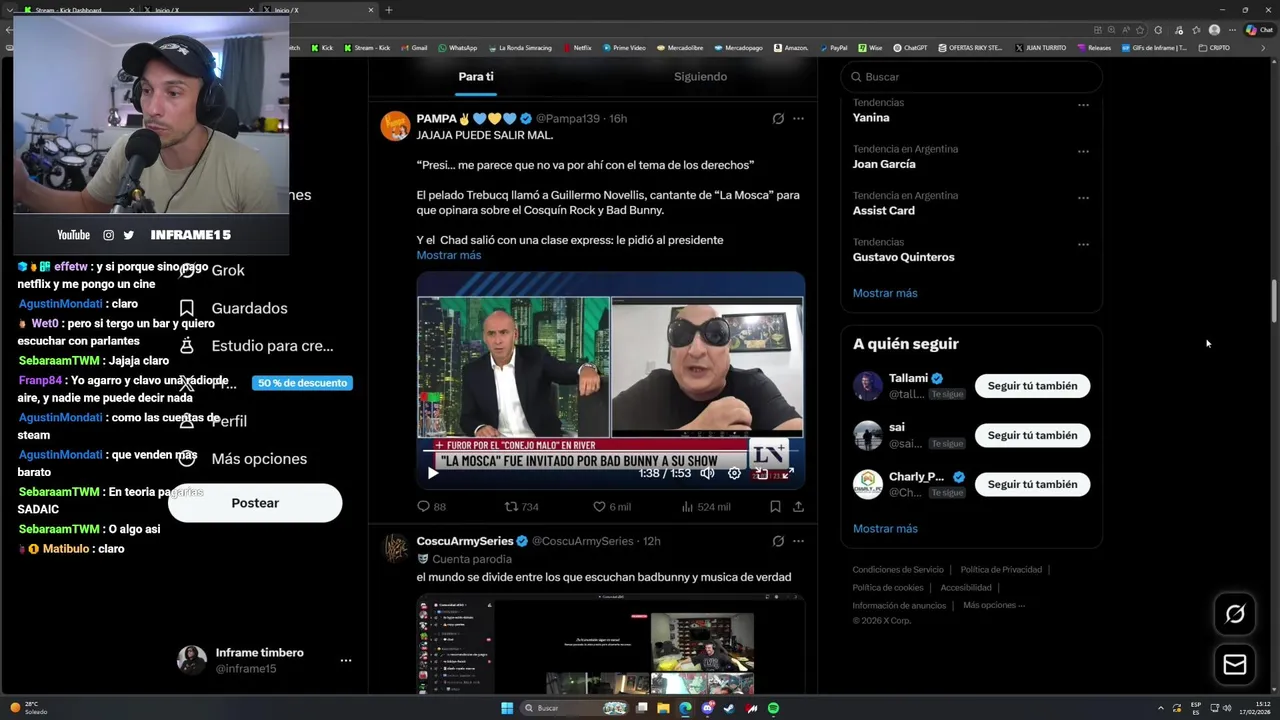Open the Condiciones de Servicio link
This screenshot has height=720, width=1280.
pos(898,570)
